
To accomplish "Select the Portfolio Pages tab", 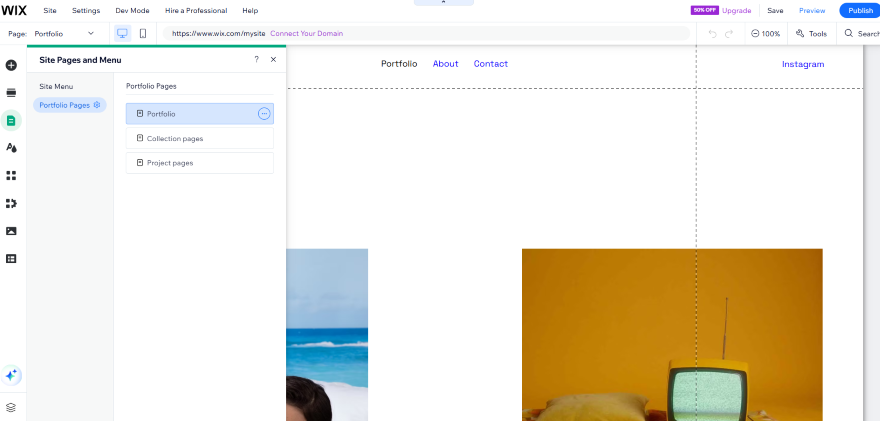I will click(70, 105).
